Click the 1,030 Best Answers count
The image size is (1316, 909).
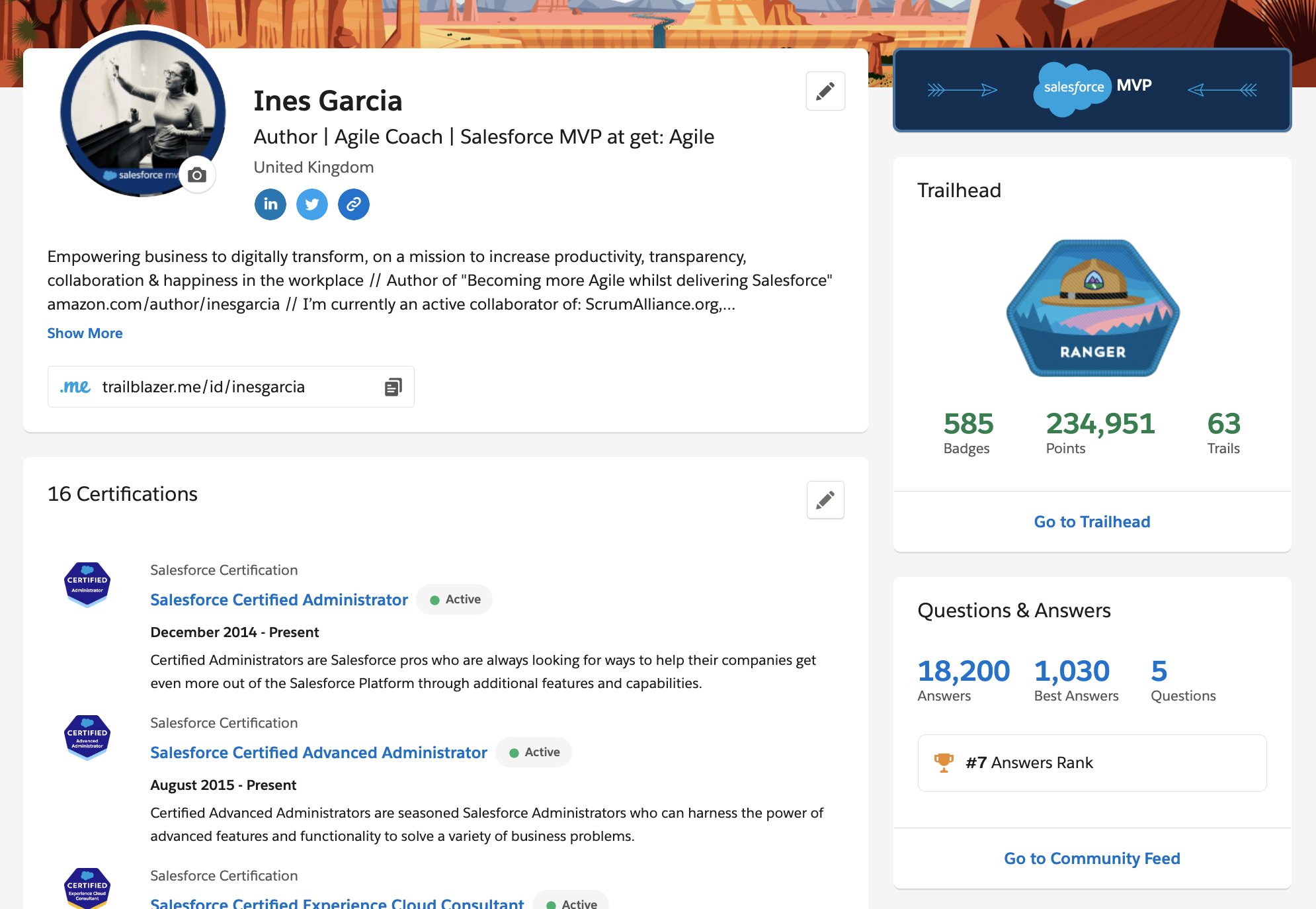coord(1077,680)
